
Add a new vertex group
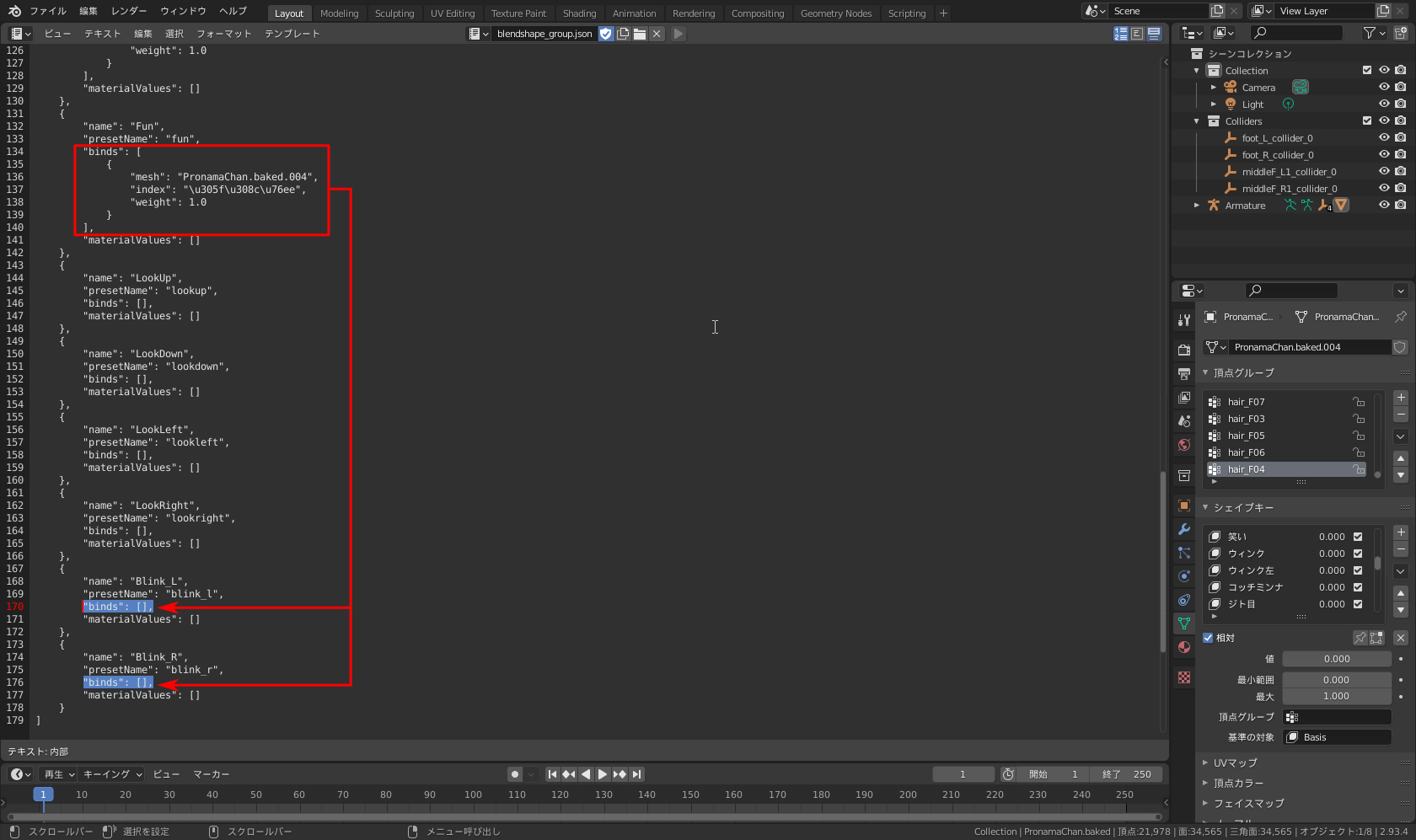[x=1401, y=398]
